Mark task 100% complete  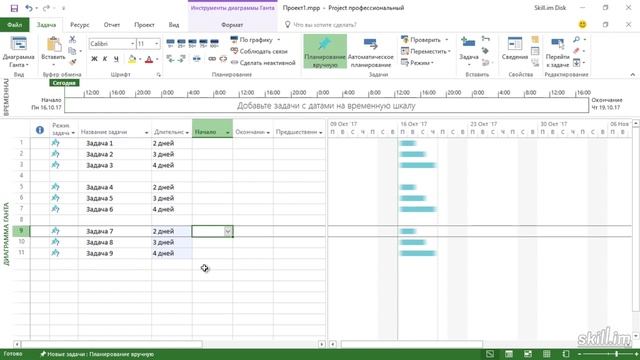click(x=214, y=43)
